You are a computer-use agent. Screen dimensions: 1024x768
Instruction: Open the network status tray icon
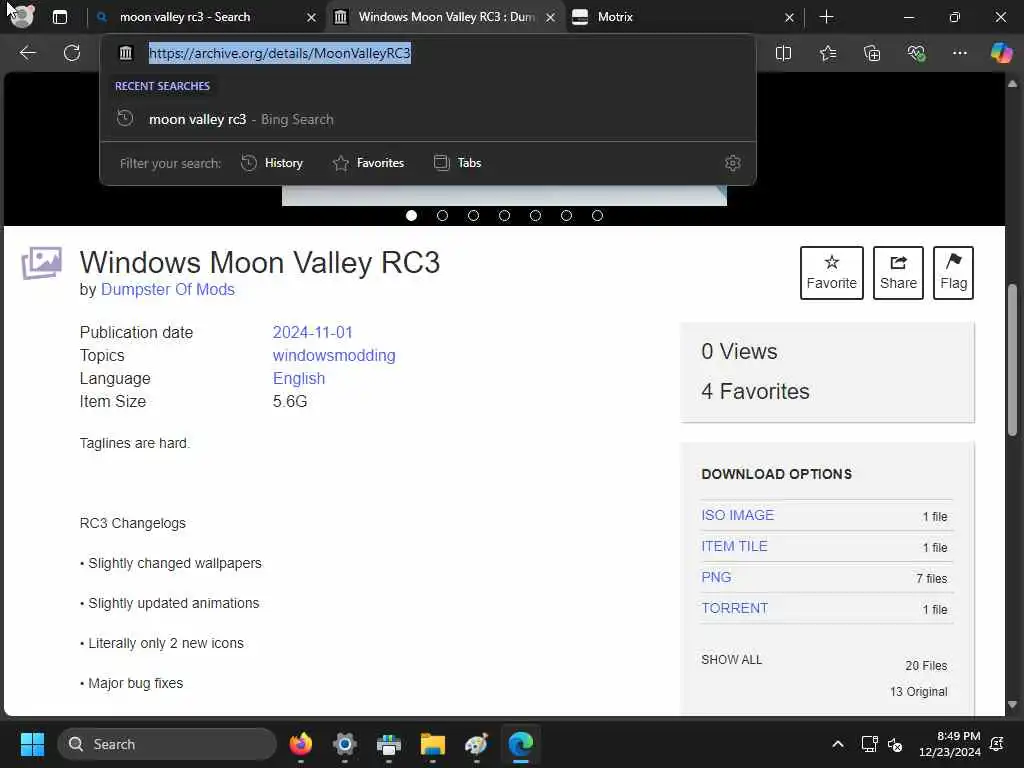(x=869, y=744)
